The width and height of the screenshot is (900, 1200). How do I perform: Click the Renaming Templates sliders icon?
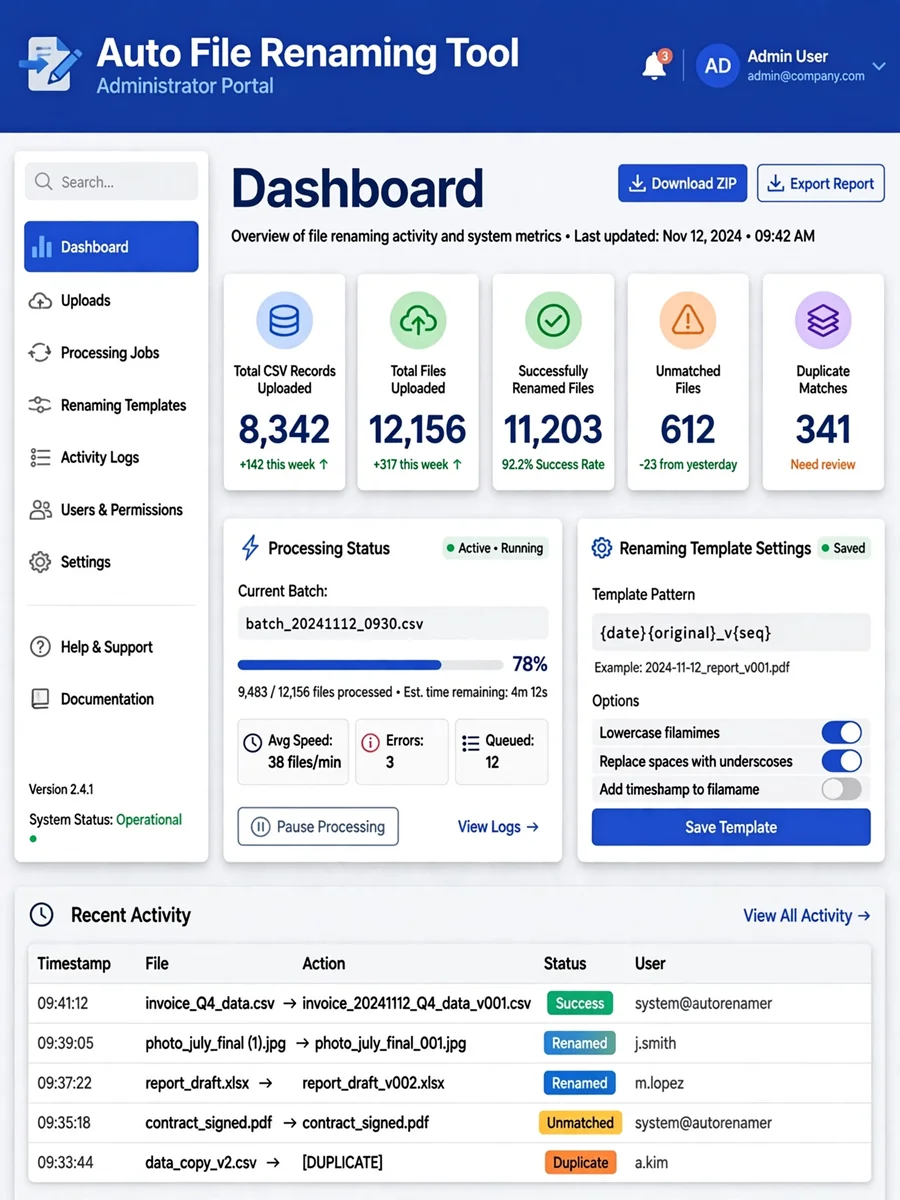click(40, 405)
